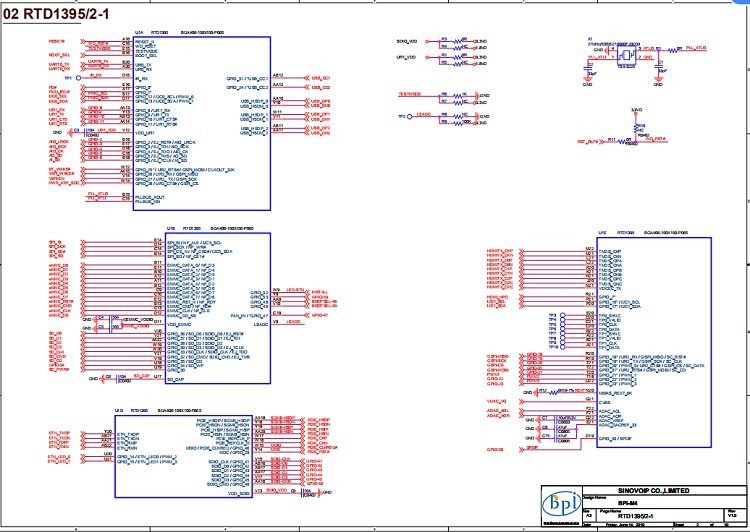The image size is (750, 532).
Task: Select the USB_CC1 off-page port label
Action: click(320, 78)
